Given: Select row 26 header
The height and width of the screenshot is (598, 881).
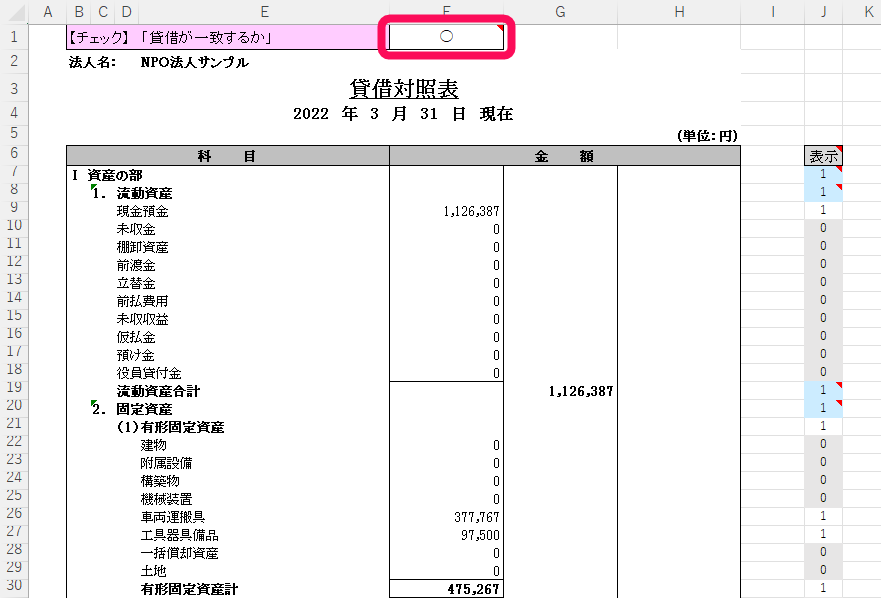Looking at the screenshot, I should tap(14, 513).
